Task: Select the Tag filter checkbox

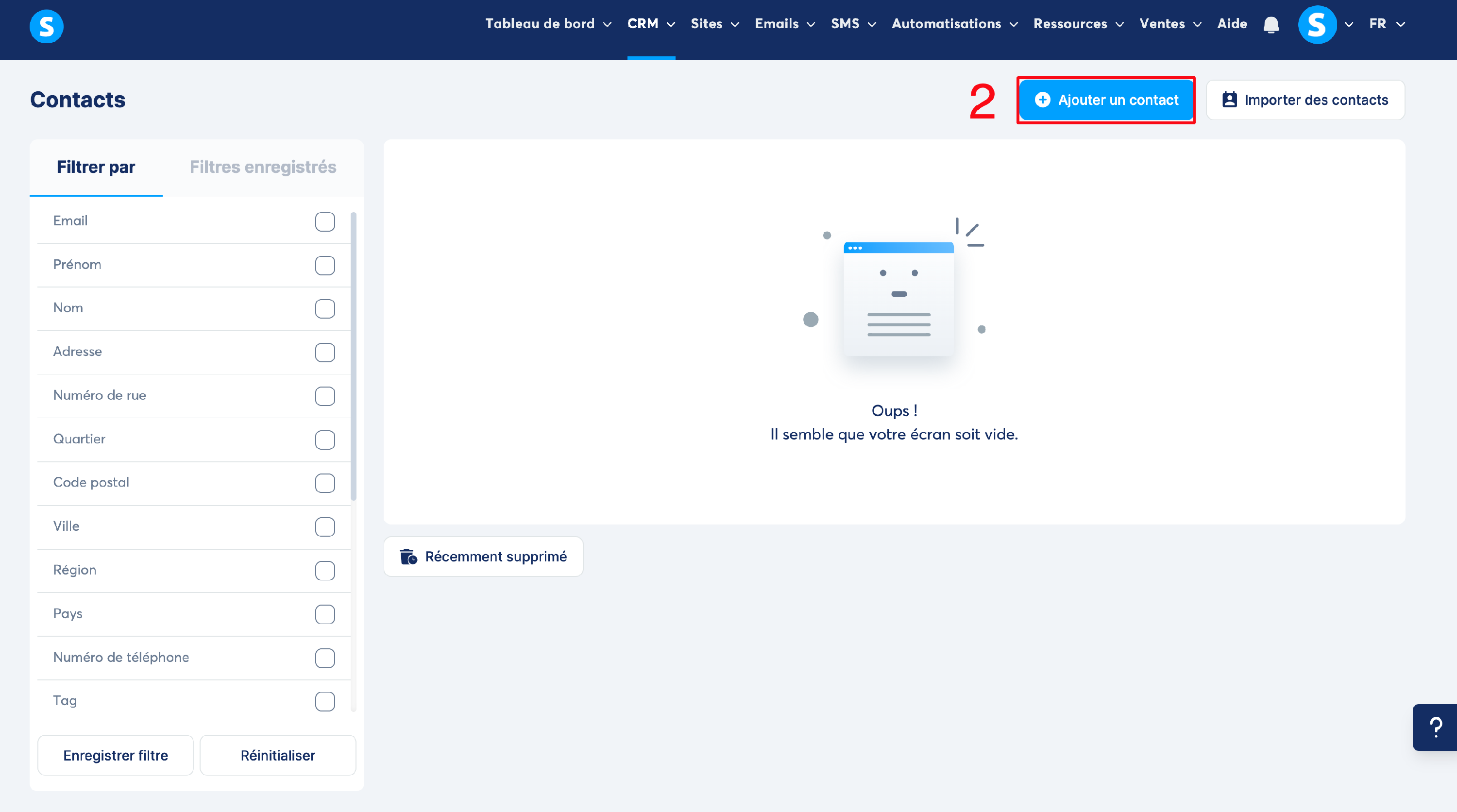Action: tap(324, 701)
